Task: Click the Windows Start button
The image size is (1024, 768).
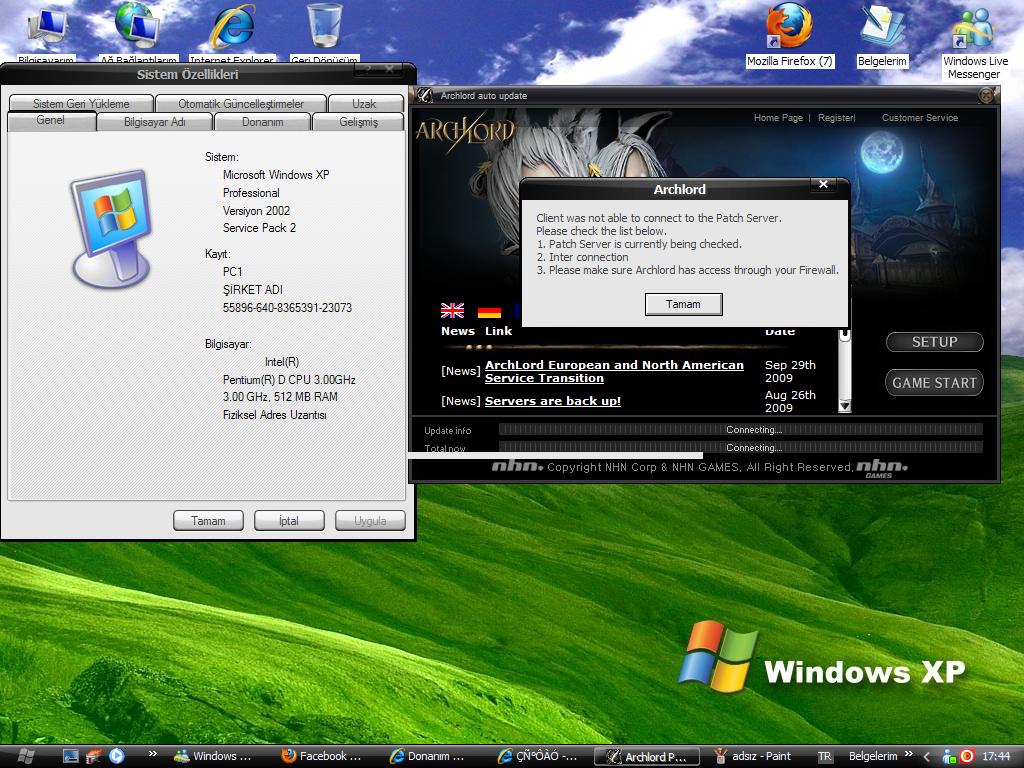Action: pos(25,756)
